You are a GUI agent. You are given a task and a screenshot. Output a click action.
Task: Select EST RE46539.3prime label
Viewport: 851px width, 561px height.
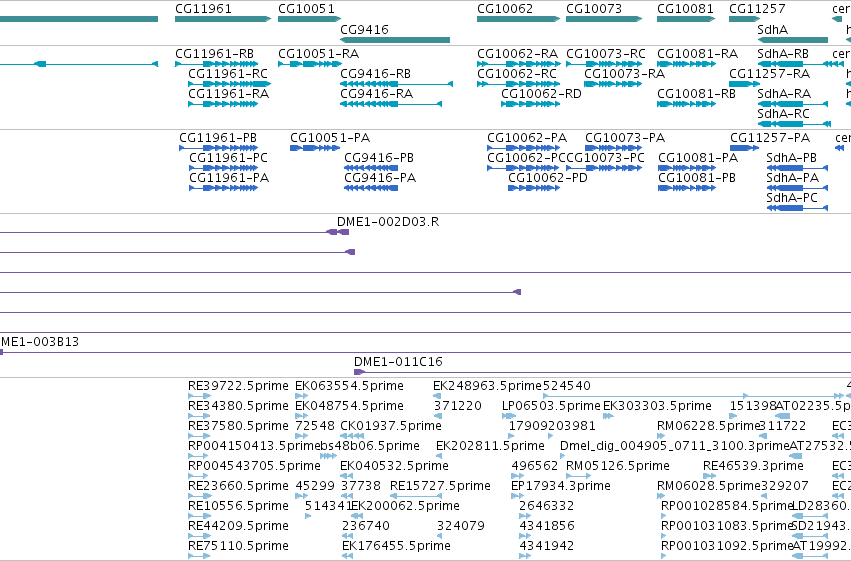(x=753, y=466)
